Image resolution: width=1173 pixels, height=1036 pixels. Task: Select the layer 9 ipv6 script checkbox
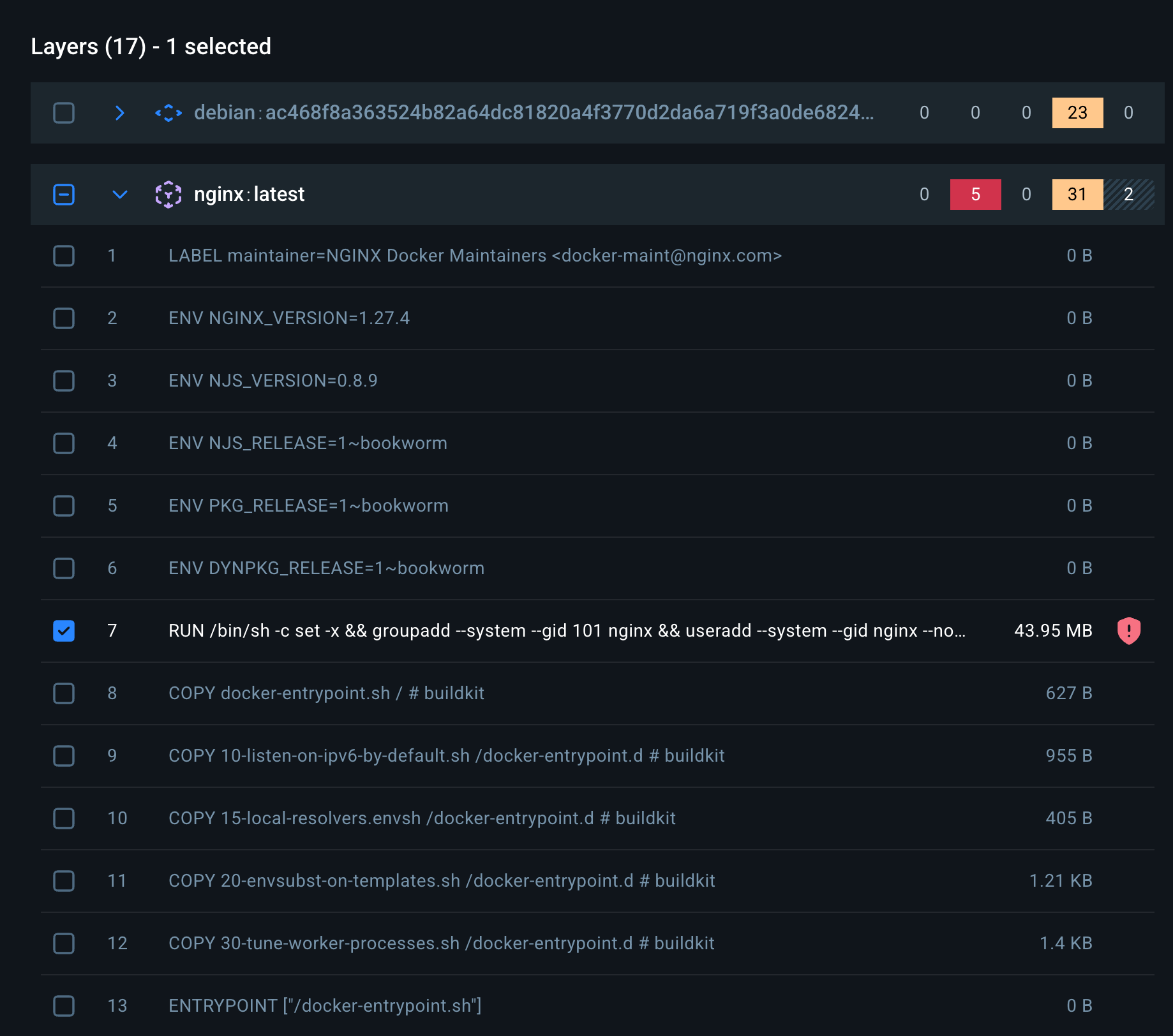pyautogui.click(x=64, y=756)
